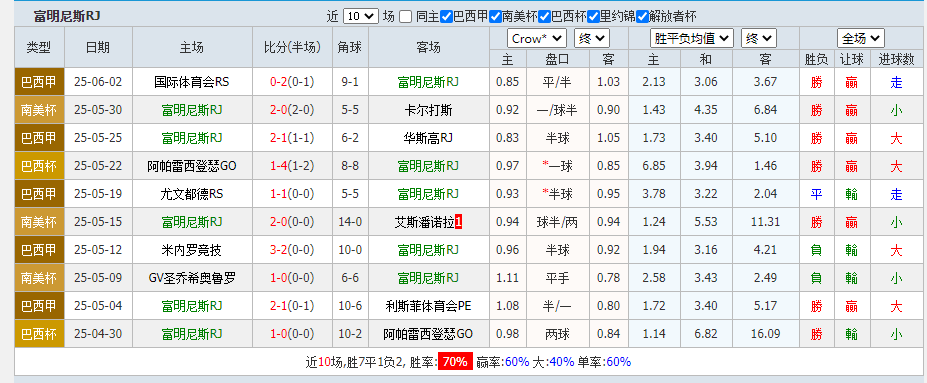Image resolution: width=927 pixels, height=383 pixels.
Task: Click the 角球 column header
Action: 350,47
